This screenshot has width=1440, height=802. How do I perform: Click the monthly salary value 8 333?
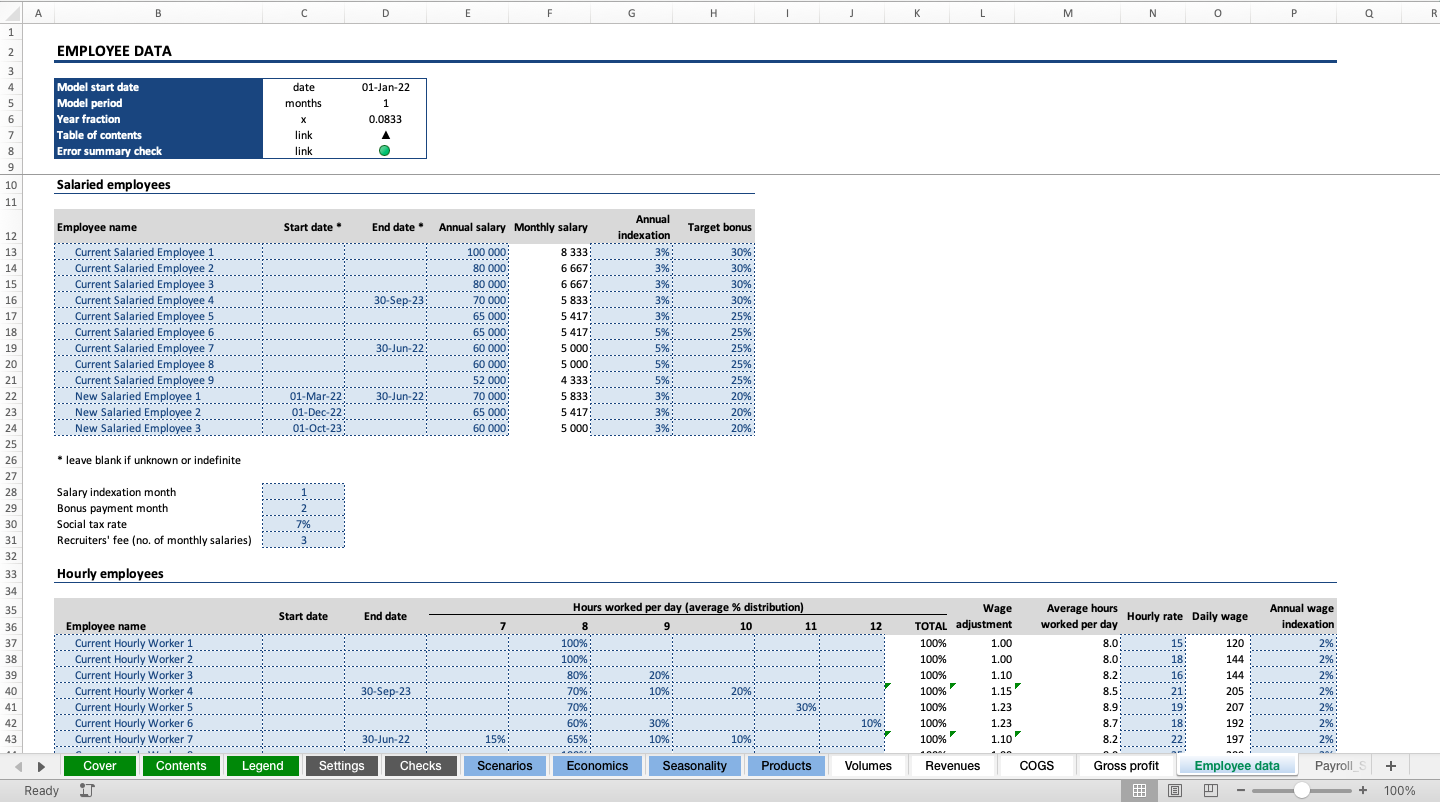click(x=549, y=252)
